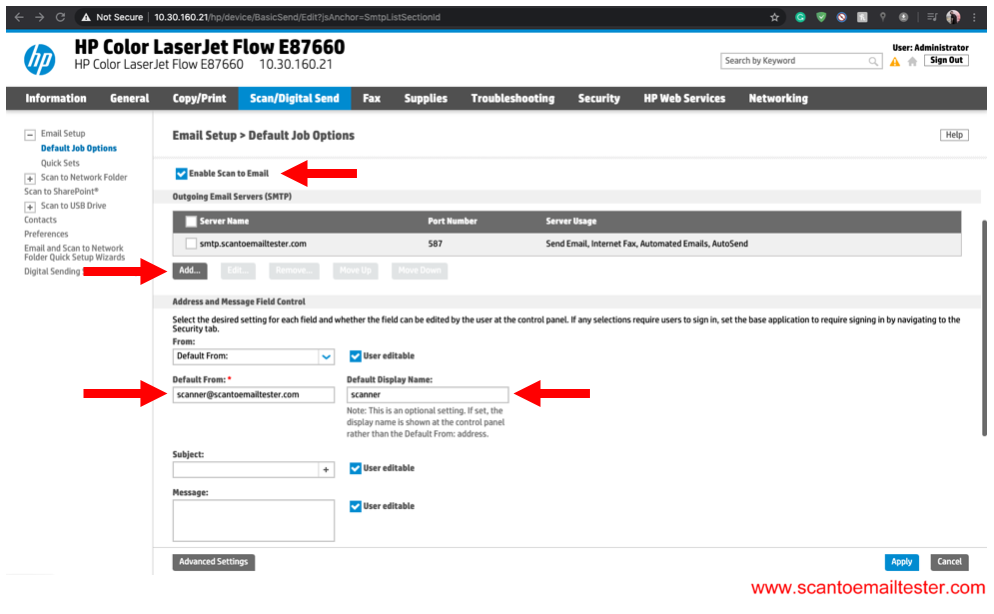994x614 pixels.
Task: Add a subject using the plus button
Action: (x=325, y=469)
